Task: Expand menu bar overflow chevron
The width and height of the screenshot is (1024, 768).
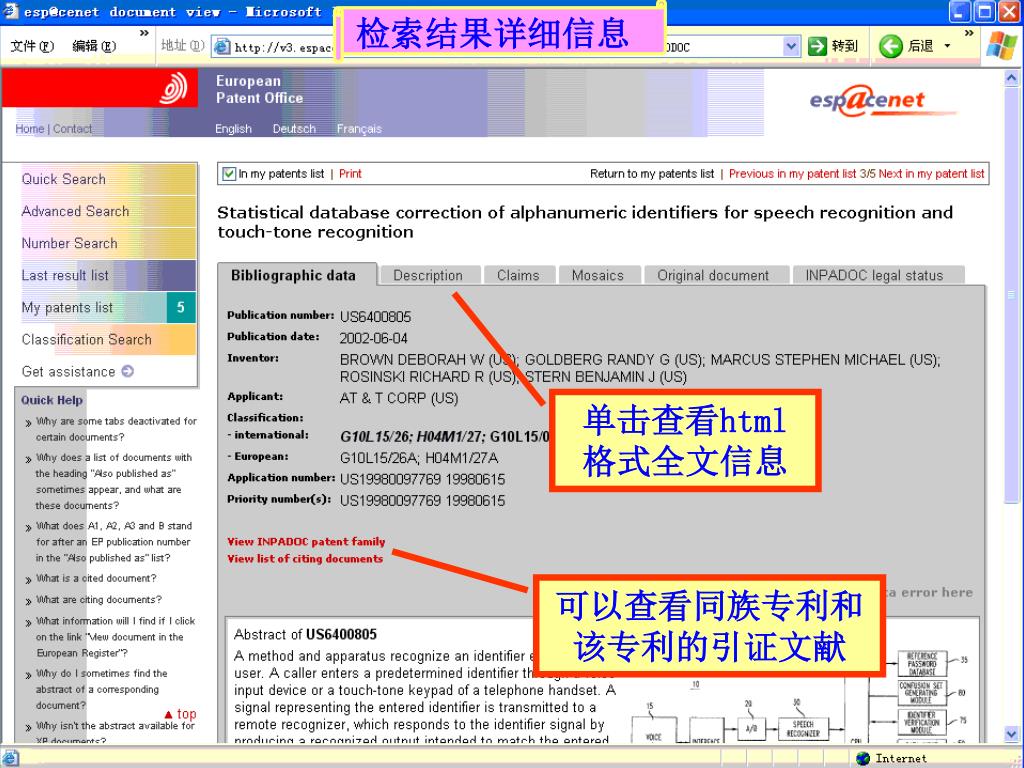Action: click(144, 33)
